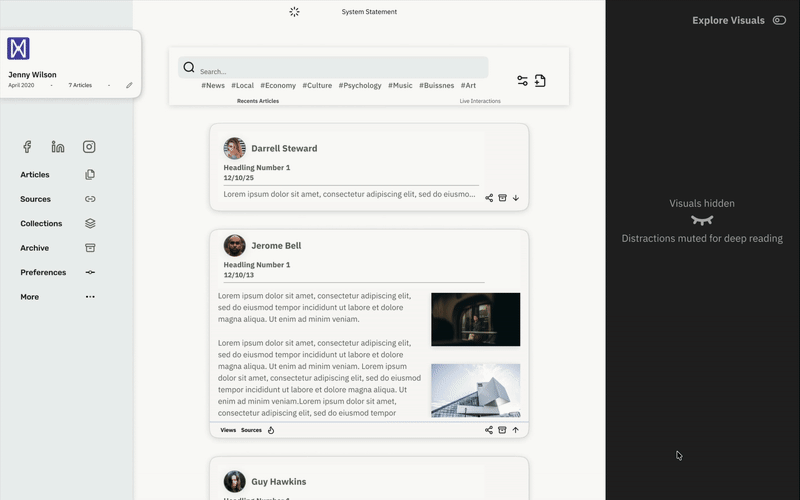The width and height of the screenshot is (800, 500).
Task: Click Views on Jerome Bell's card
Action: click(x=228, y=430)
